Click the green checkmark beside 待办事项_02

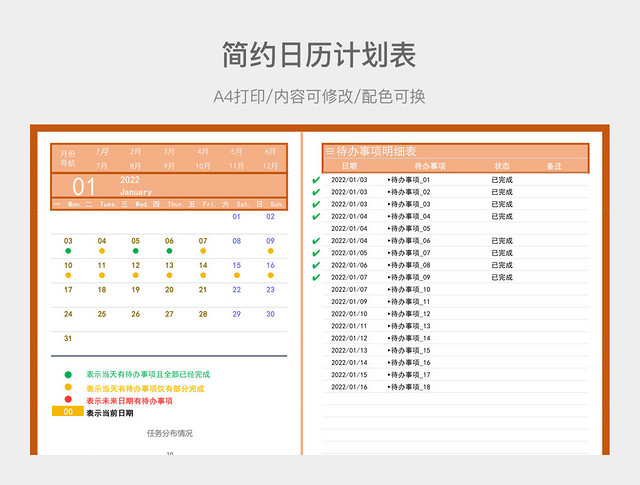[316, 192]
